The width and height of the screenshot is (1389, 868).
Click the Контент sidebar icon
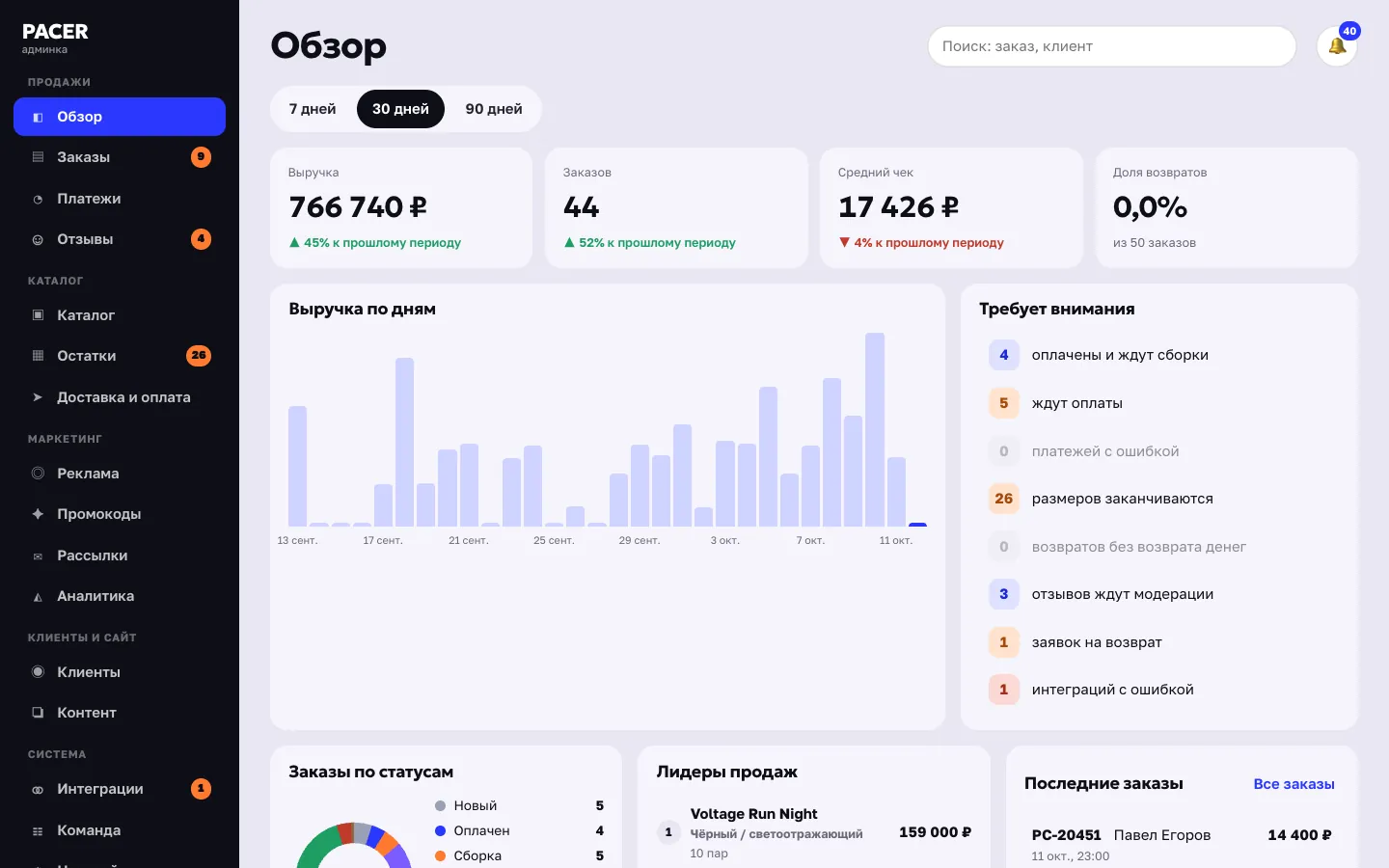pyautogui.click(x=38, y=713)
